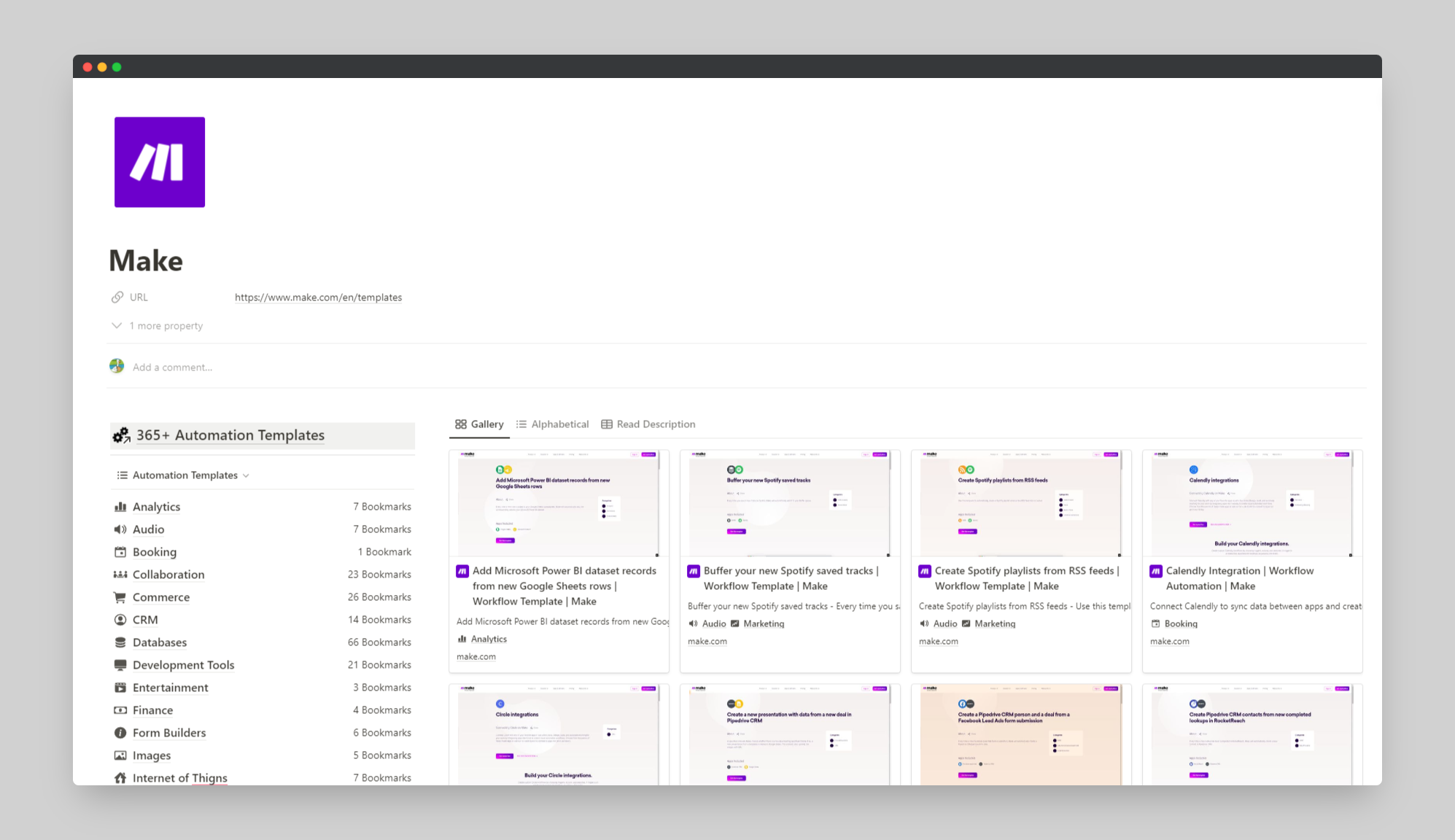This screenshot has width=1455, height=840.
Task: Click the Images picture icon
Action: tap(120, 755)
